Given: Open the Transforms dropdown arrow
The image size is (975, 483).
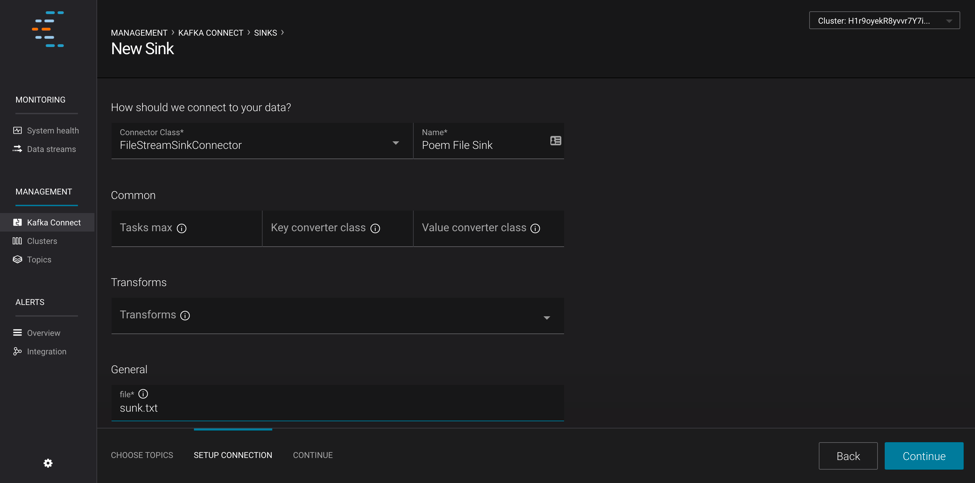Looking at the screenshot, I should point(547,318).
